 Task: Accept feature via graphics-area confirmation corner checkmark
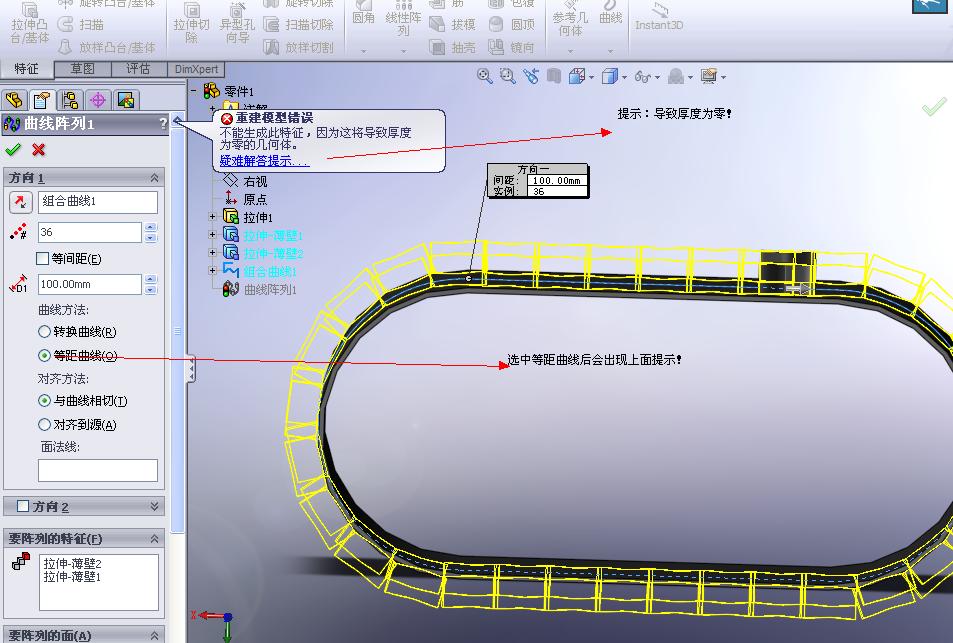click(934, 107)
